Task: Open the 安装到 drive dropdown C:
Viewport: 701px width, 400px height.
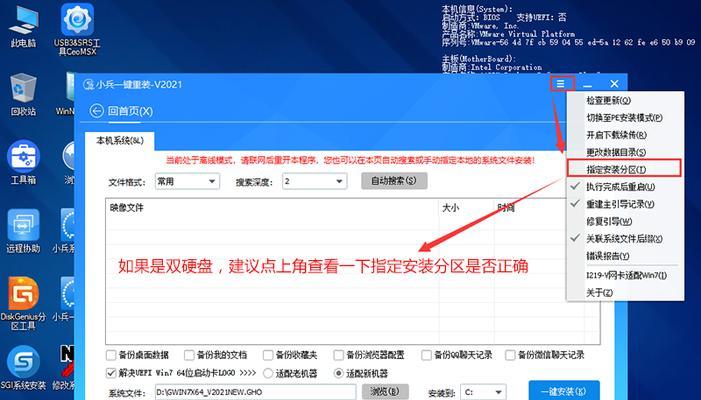Action: [485, 392]
